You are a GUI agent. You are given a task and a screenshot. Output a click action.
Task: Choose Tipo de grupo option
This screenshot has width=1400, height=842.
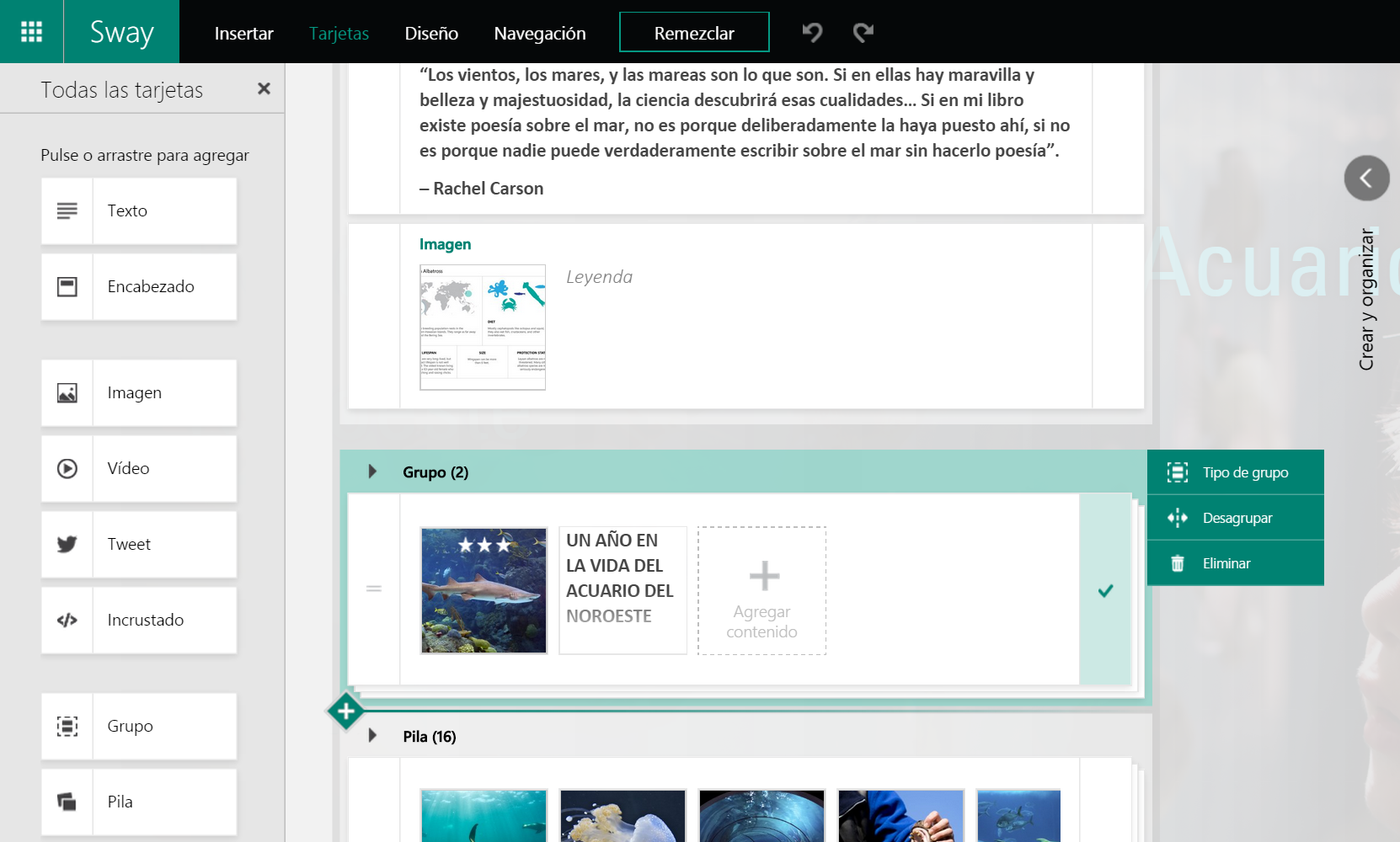(x=1236, y=472)
